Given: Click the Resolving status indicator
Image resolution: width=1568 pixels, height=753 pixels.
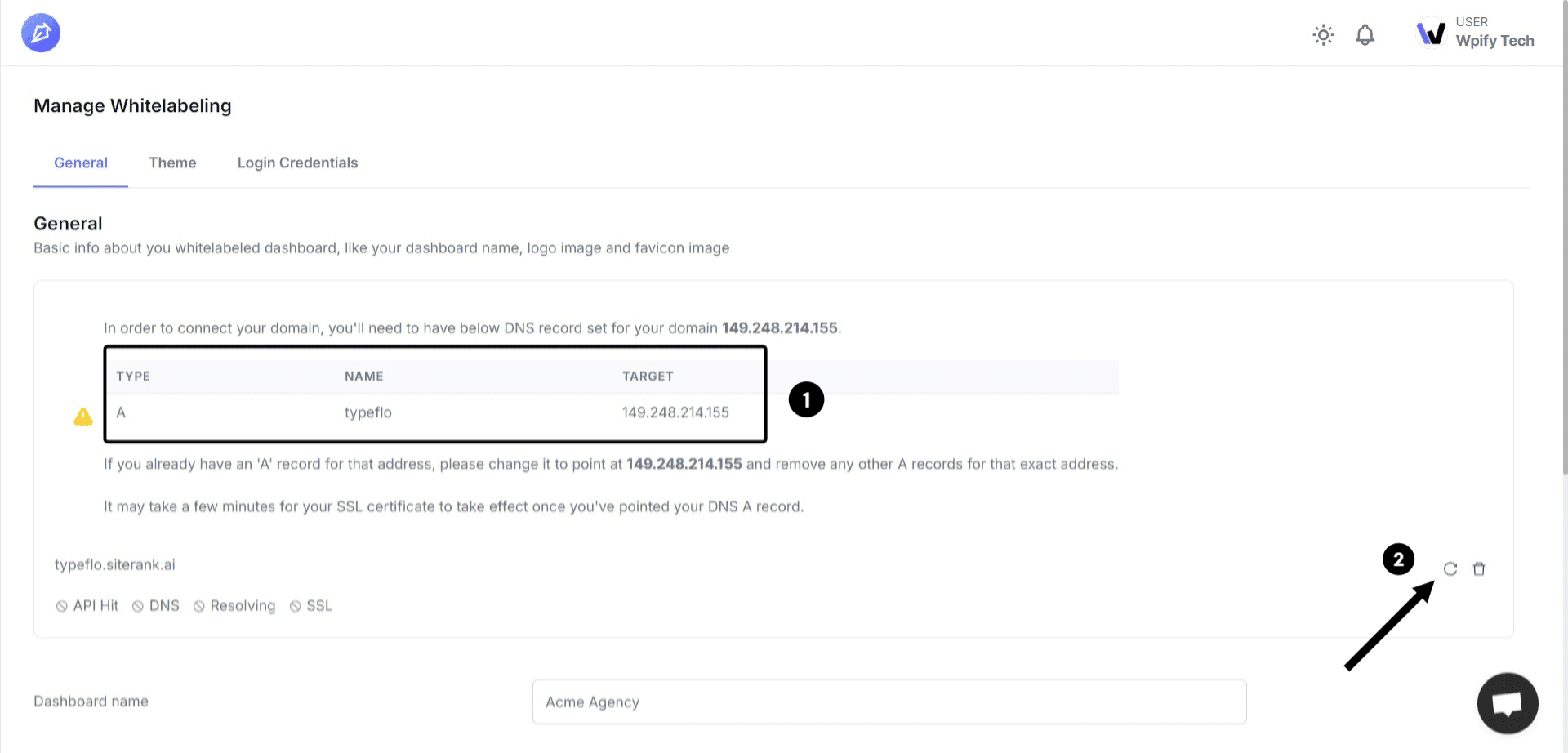Looking at the screenshot, I should pos(234,606).
